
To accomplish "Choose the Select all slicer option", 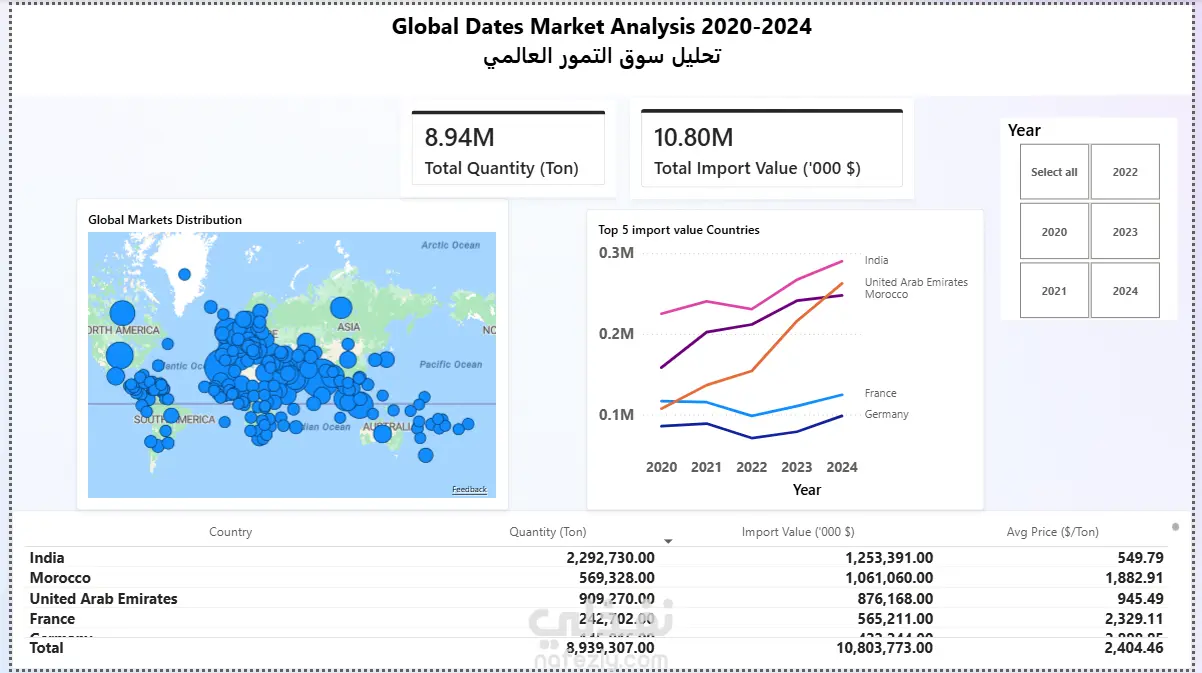I will coord(1054,172).
